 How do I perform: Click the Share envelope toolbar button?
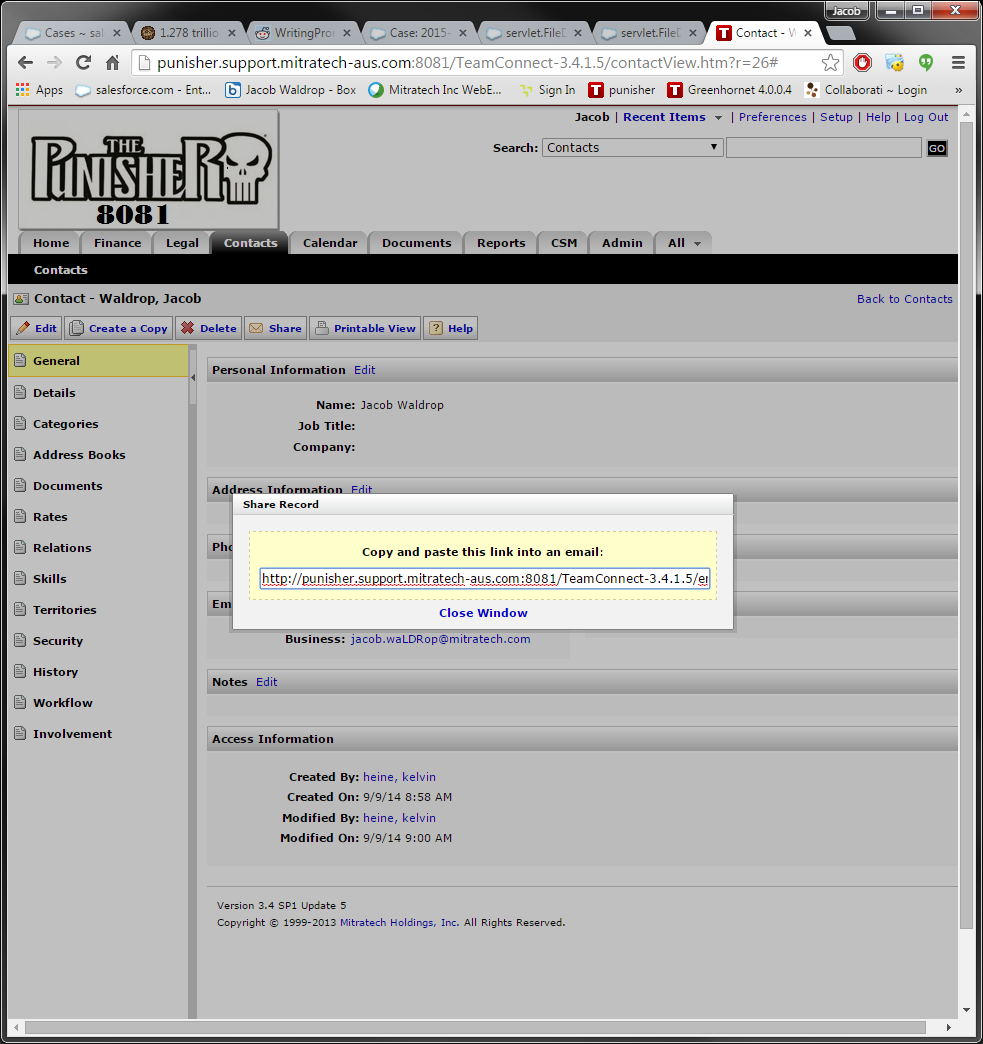click(x=275, y=328)
